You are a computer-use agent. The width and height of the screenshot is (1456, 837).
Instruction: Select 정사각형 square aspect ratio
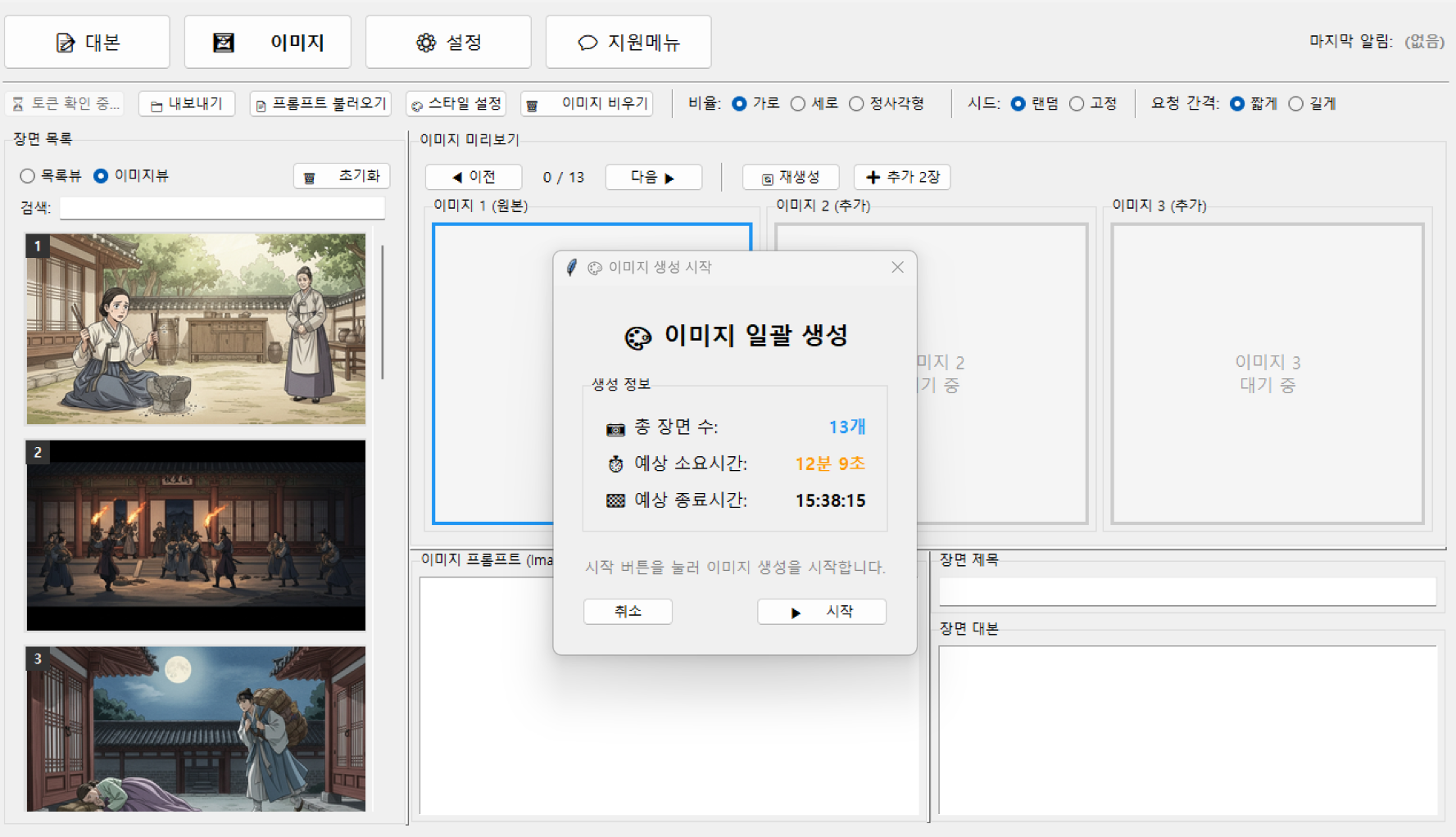[856, 104]
